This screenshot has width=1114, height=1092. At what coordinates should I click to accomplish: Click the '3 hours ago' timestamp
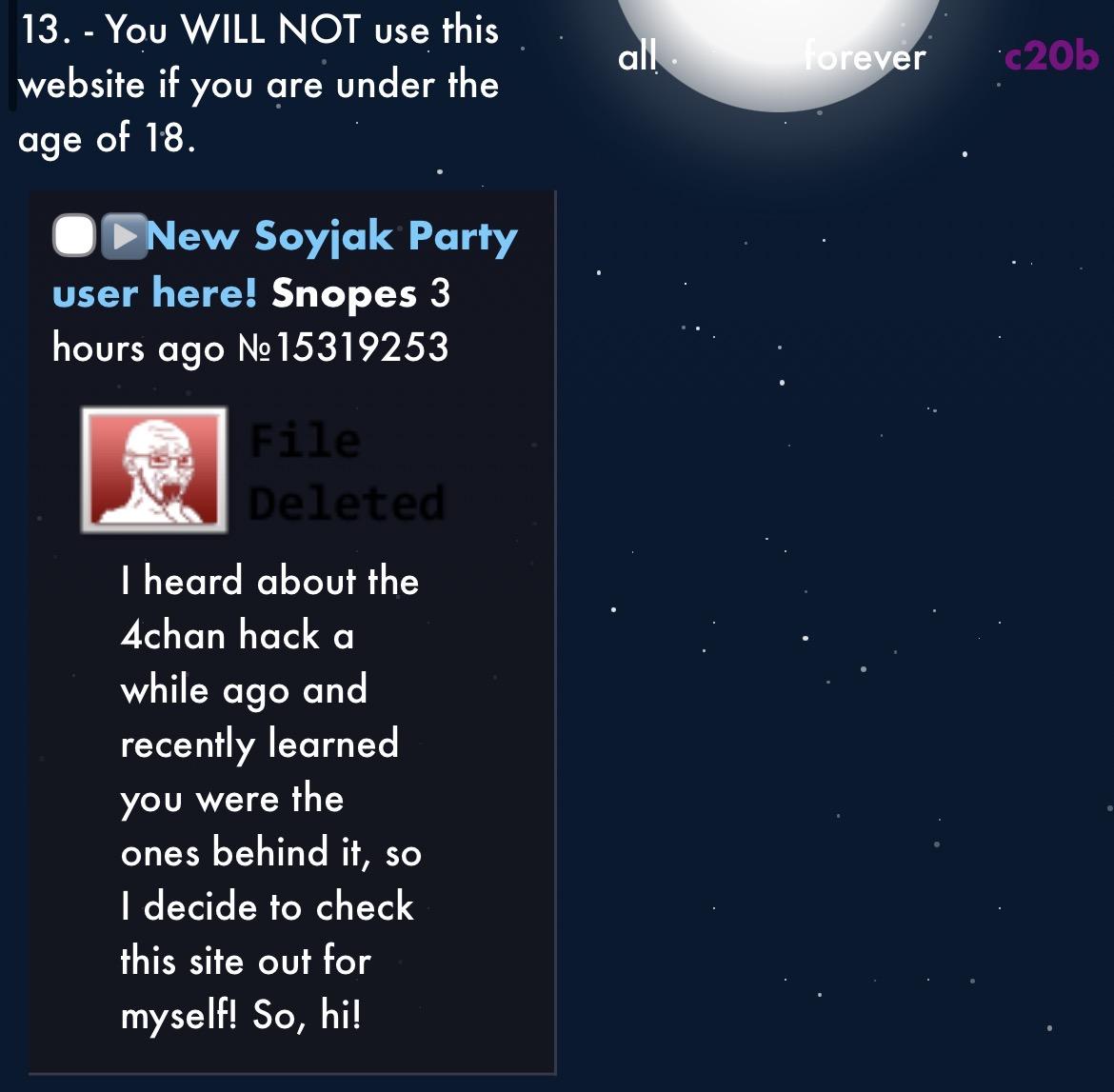[x=250, y=321]
